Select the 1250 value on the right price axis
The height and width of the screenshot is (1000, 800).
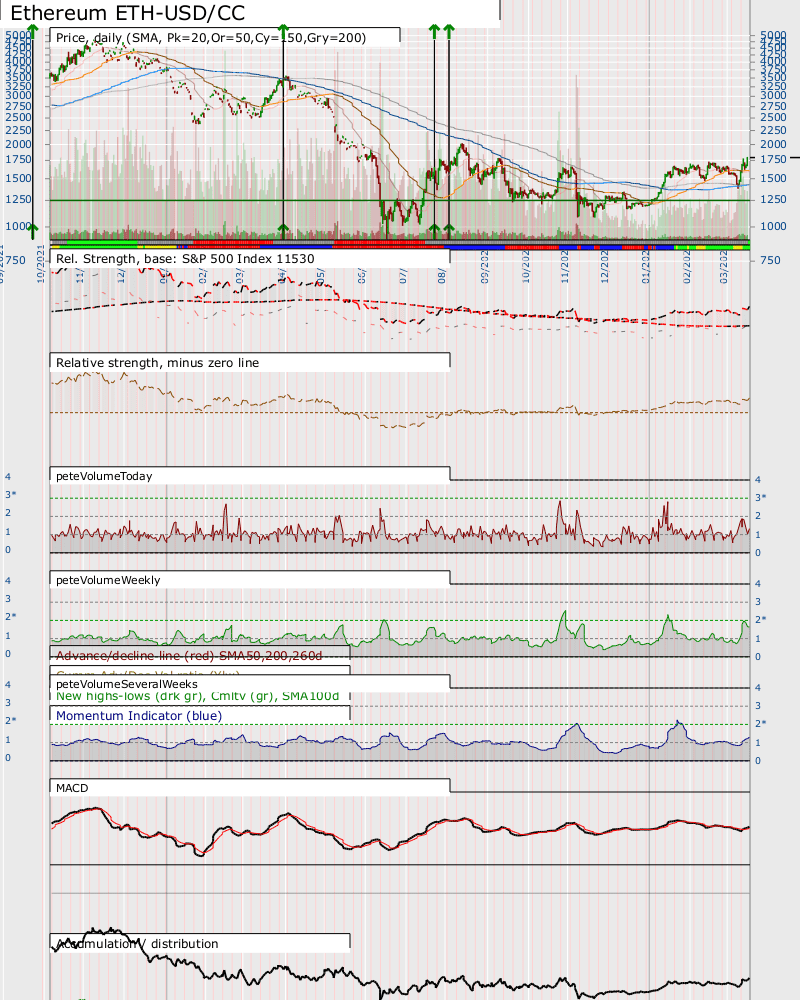click(x=773, y=200)
